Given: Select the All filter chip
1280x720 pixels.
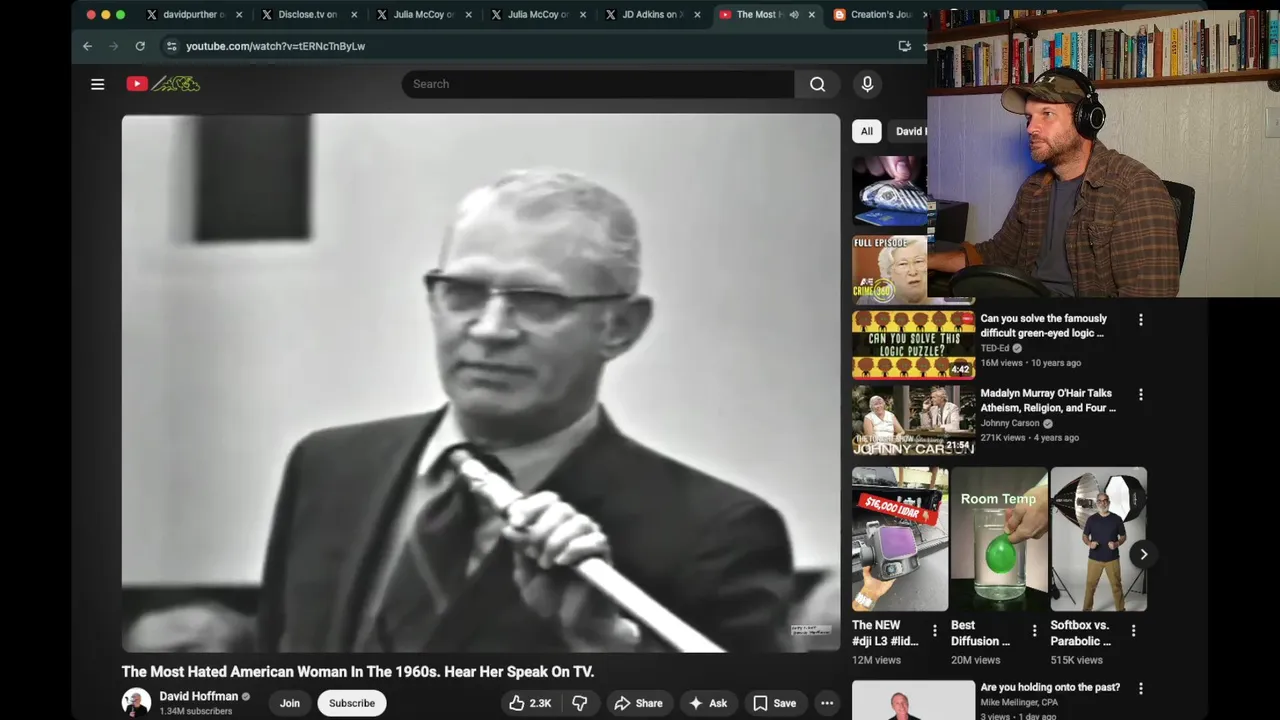Looking at the screenshot, I should point(867,131).
